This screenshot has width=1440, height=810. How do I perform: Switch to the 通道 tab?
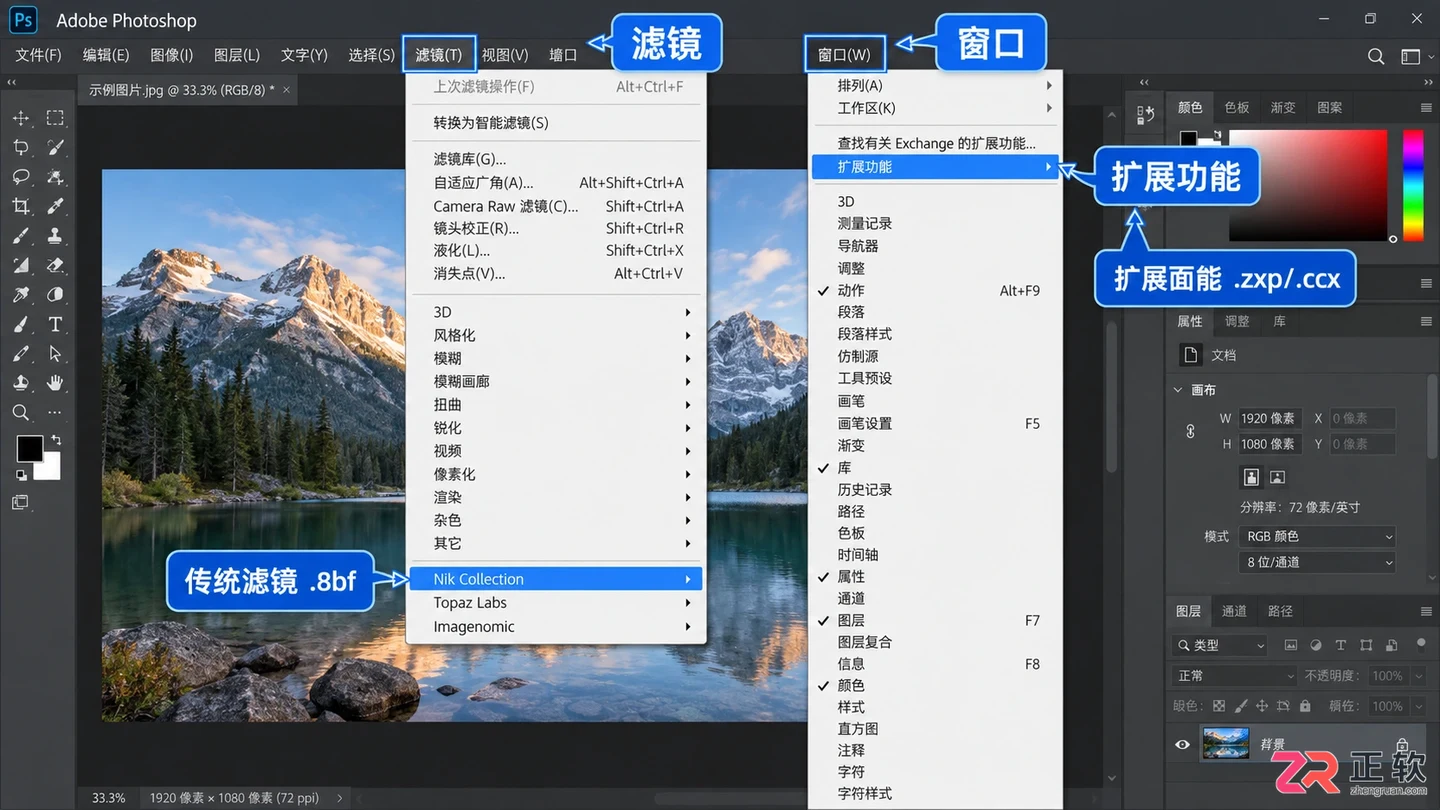[1234, 611]
